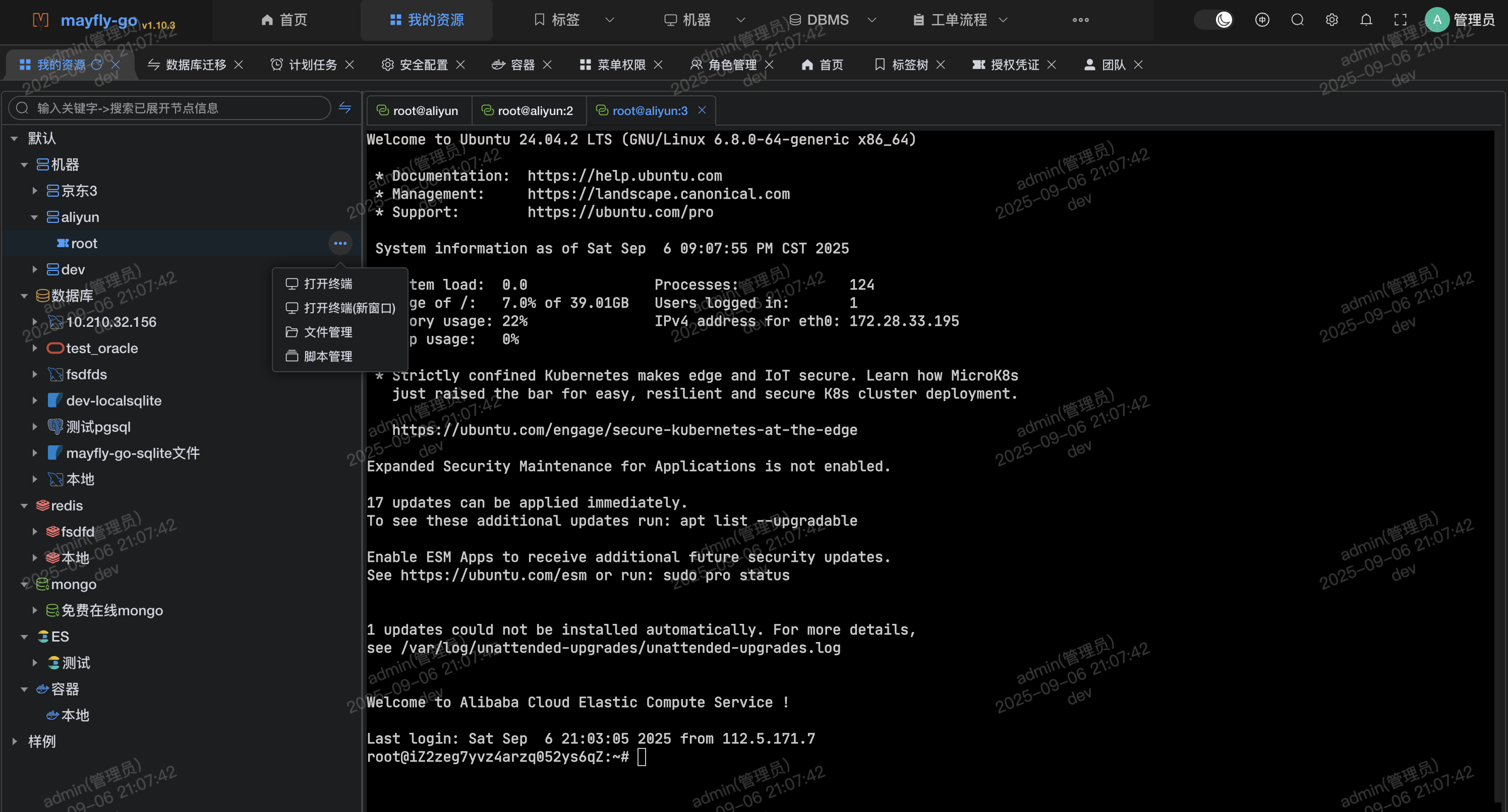Expand the 京东3 machine node
The image size is (1508, 812).
(34, 191)
